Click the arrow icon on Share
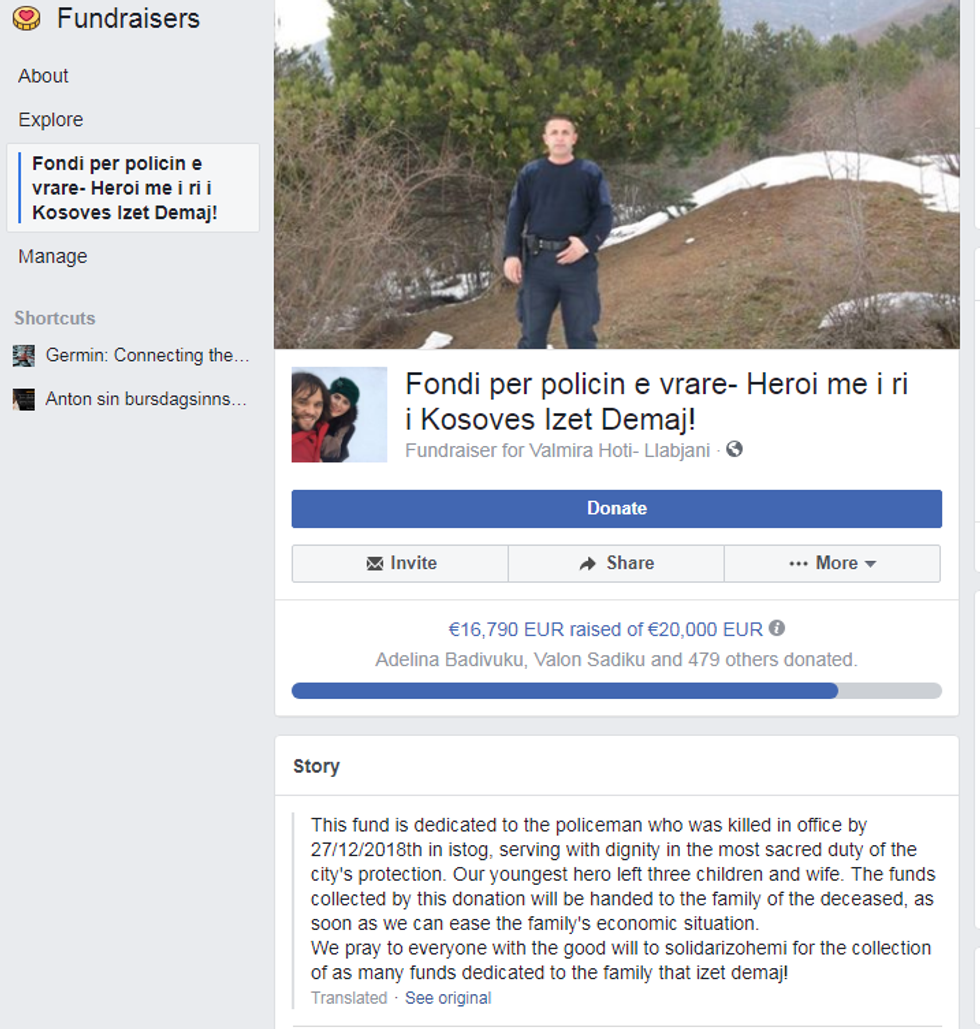The width and height of the screenshot is (980, 1029). (x=587, y=563)
